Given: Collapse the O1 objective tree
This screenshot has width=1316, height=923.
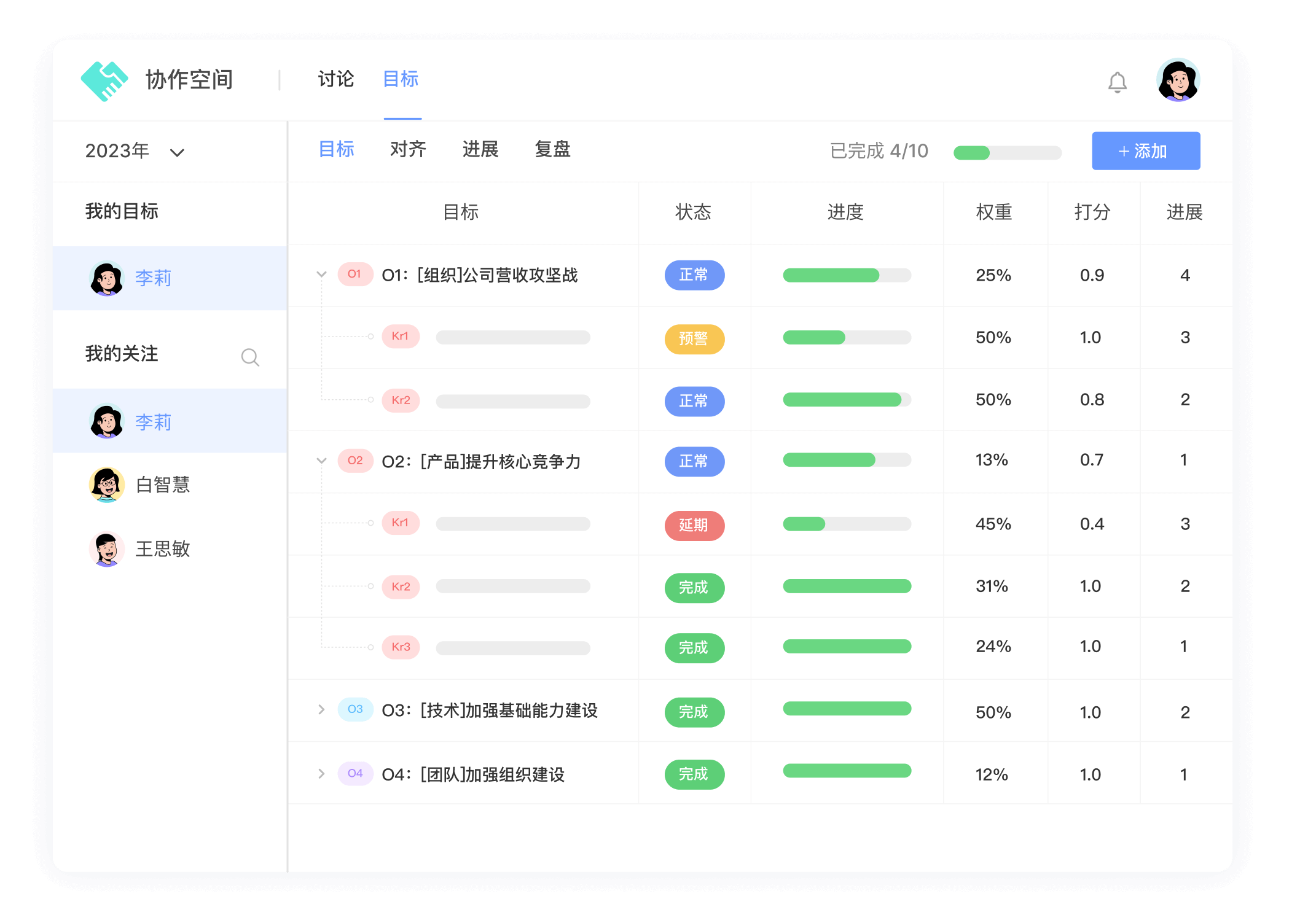Looking at the screenshot, I should 321,275.
